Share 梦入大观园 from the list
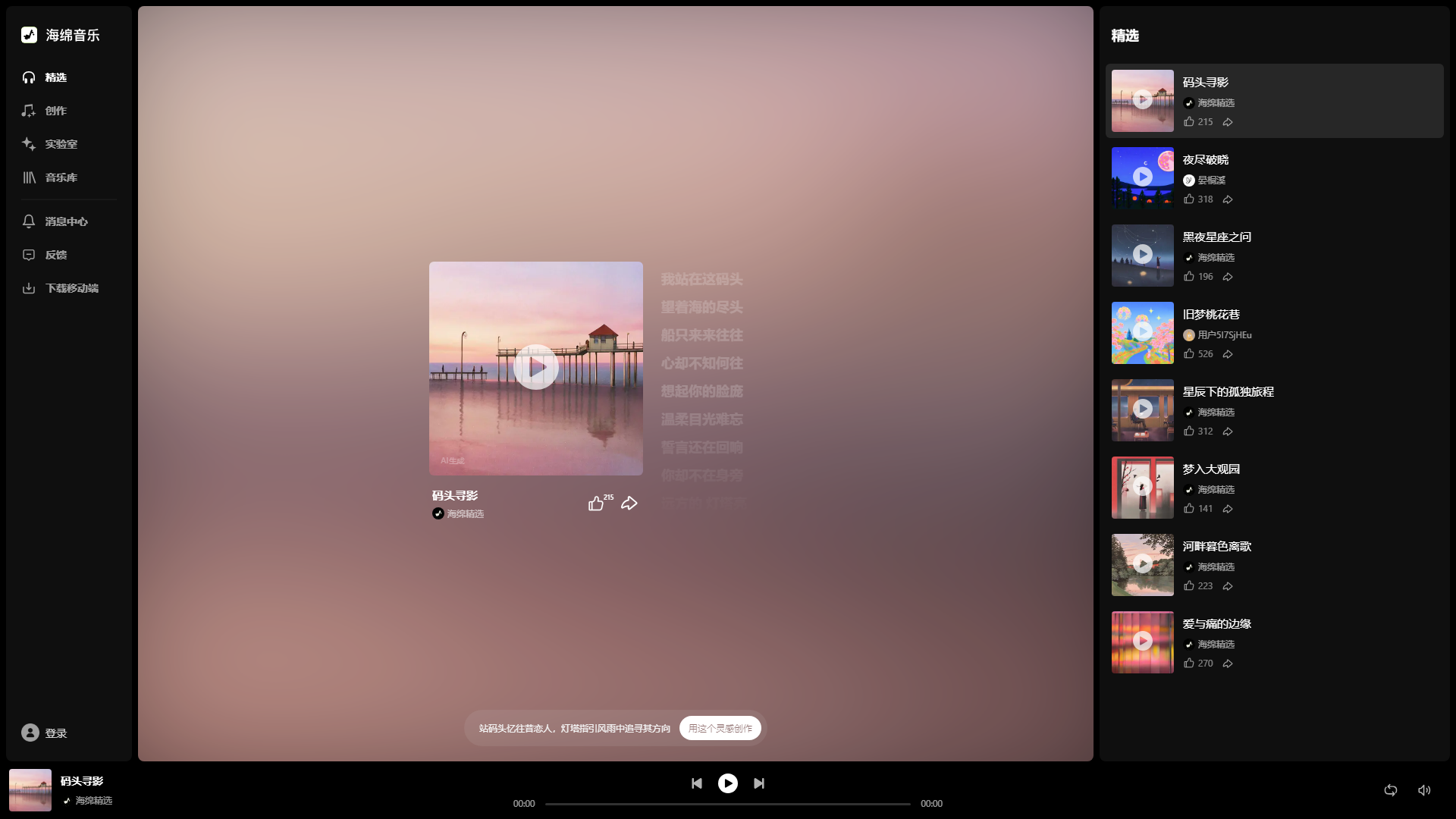This screenshot has width=1456, height=819. point(1228,509)
